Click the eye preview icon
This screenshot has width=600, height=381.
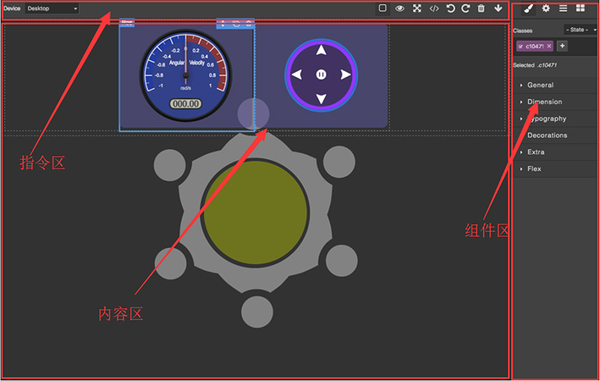[x=399, y=8]
